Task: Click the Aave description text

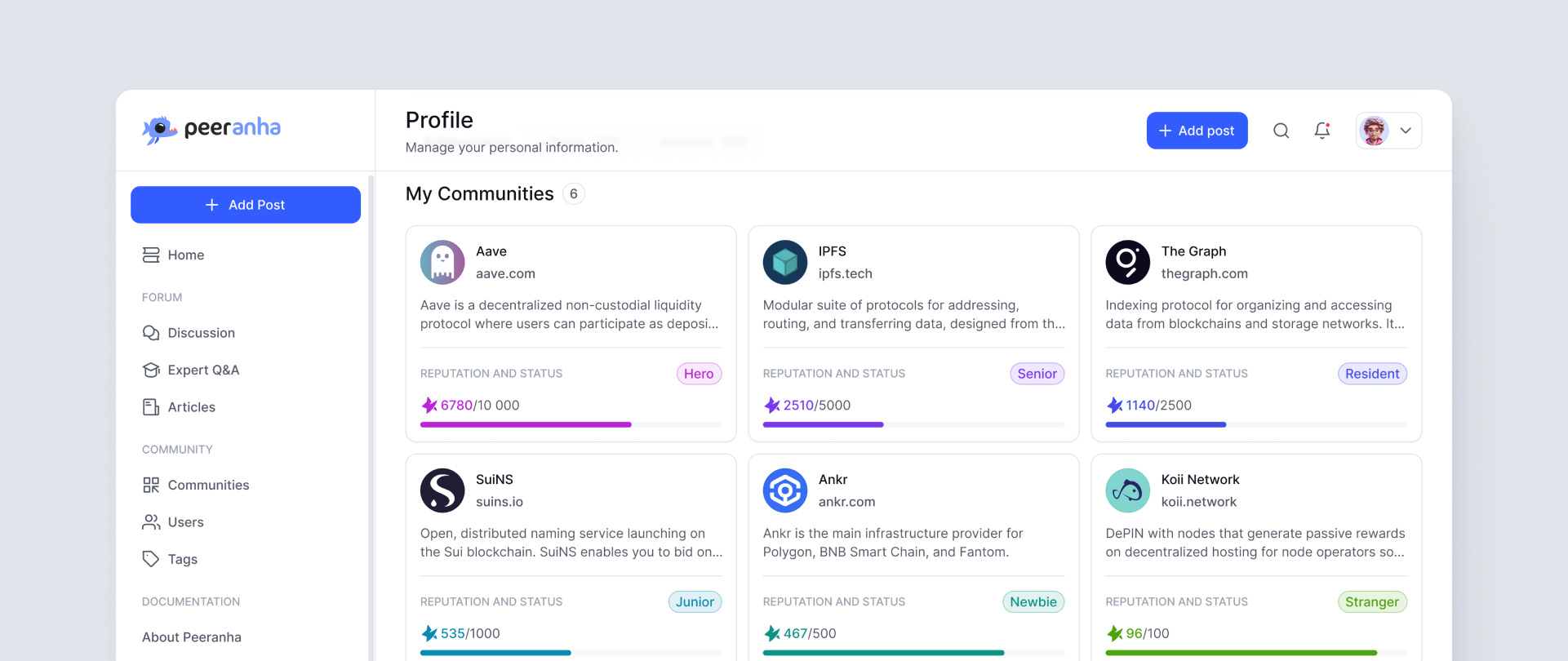Action: click(570, 314)
